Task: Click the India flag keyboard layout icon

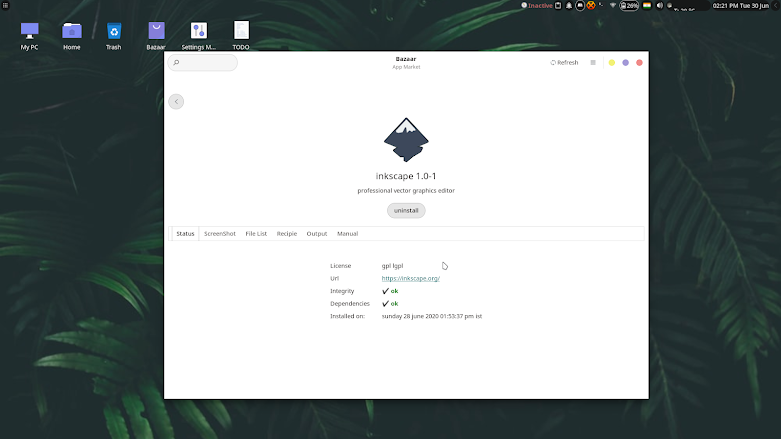Action: click(647, 5)
